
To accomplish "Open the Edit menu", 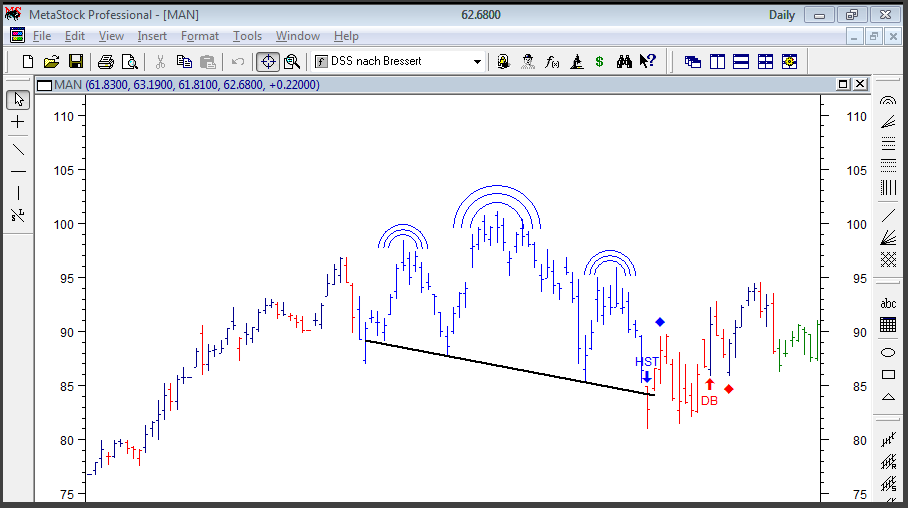I will tap(75, 36).
